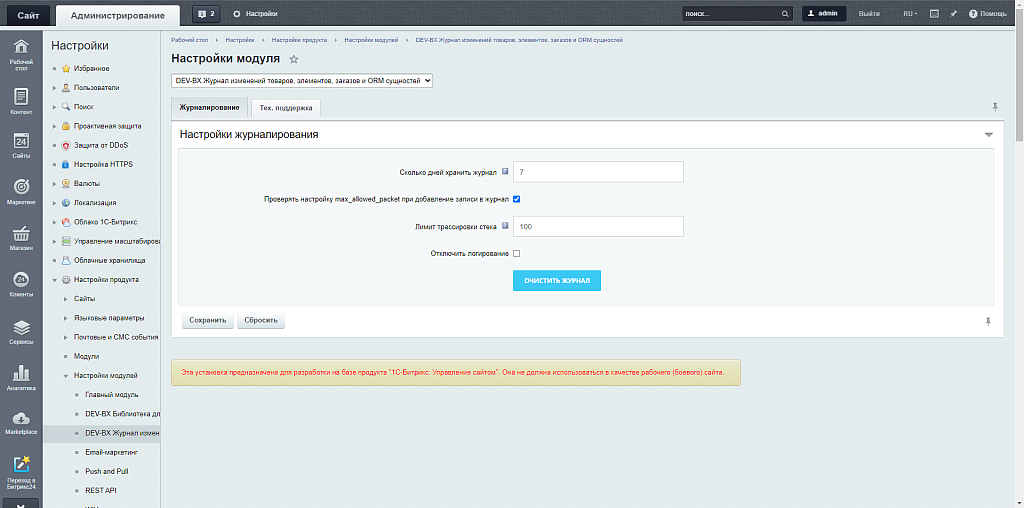Viewport: 1024px width, 508px height.
Task: Open the RU language dropdown
Action: coord(910,14)
